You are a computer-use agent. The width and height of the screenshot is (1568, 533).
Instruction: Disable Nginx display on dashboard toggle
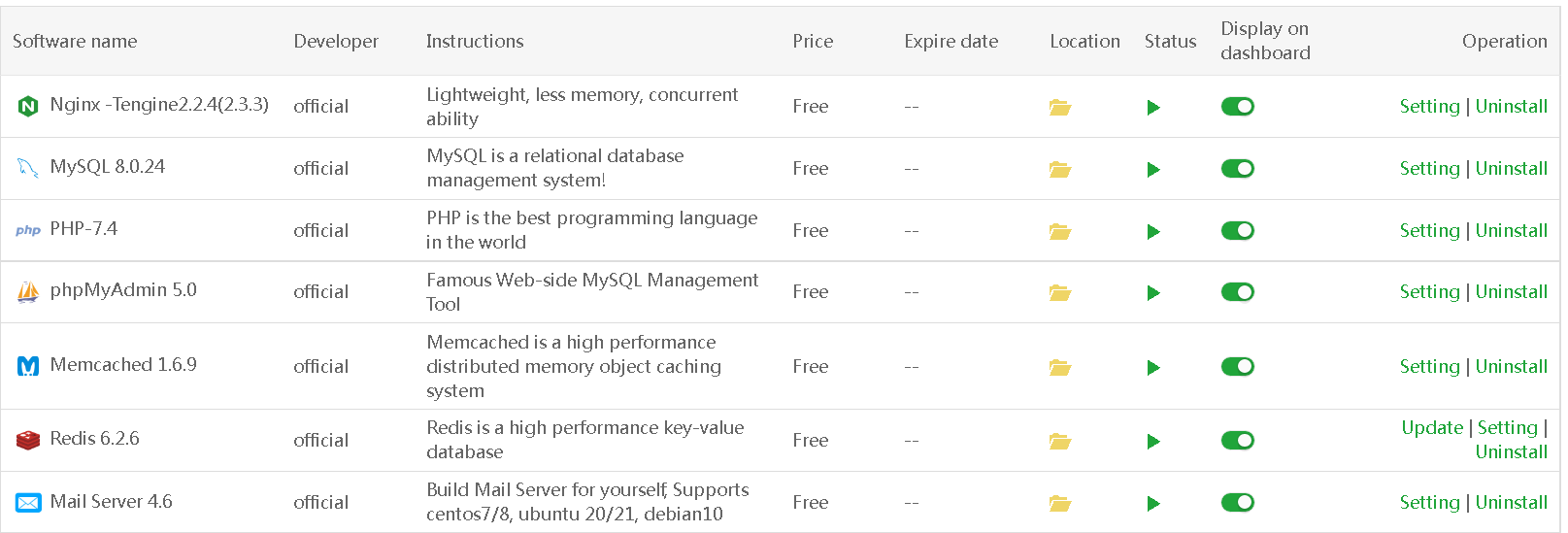1237,106
